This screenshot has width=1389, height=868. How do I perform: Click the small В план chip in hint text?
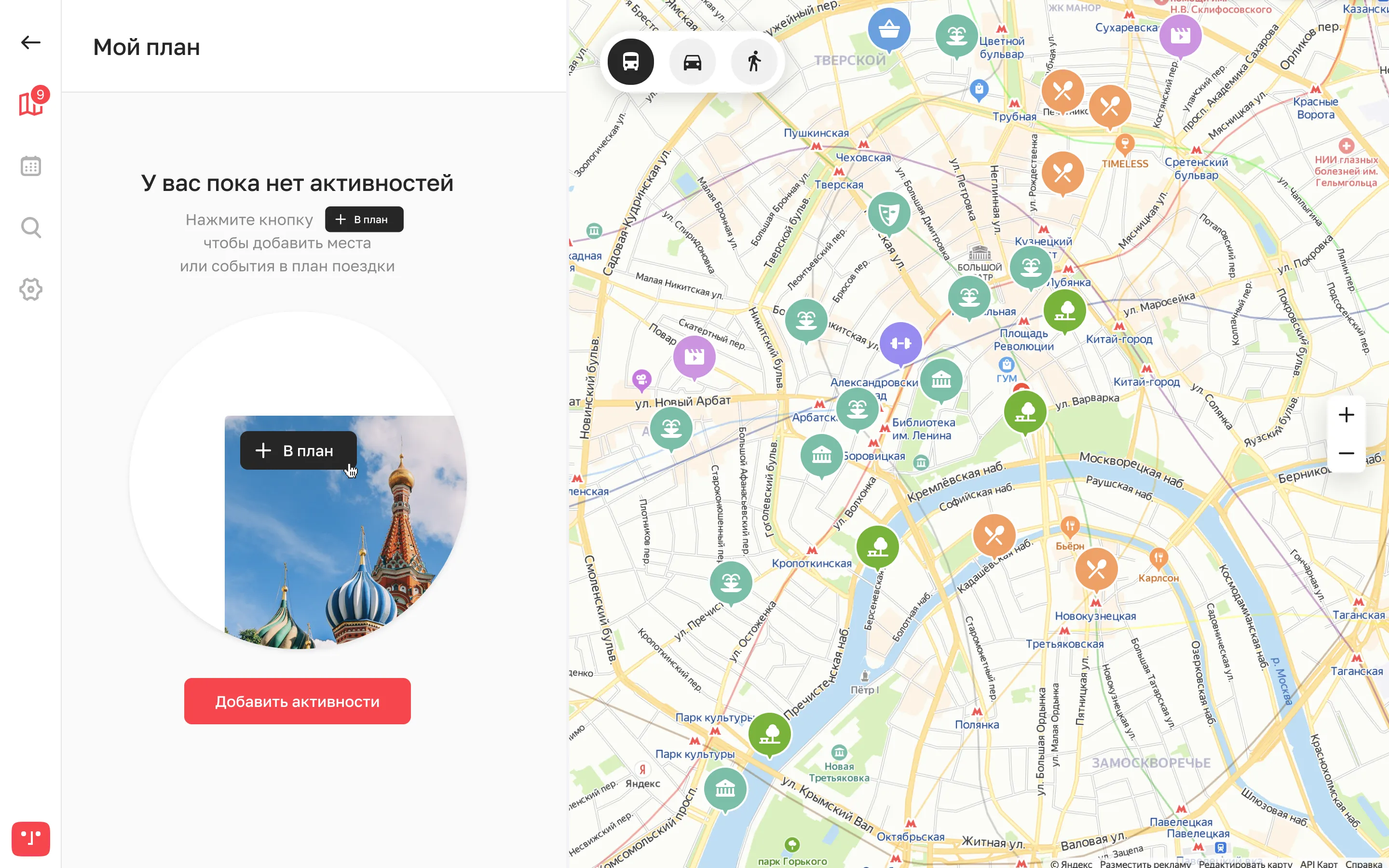[364, 219]
